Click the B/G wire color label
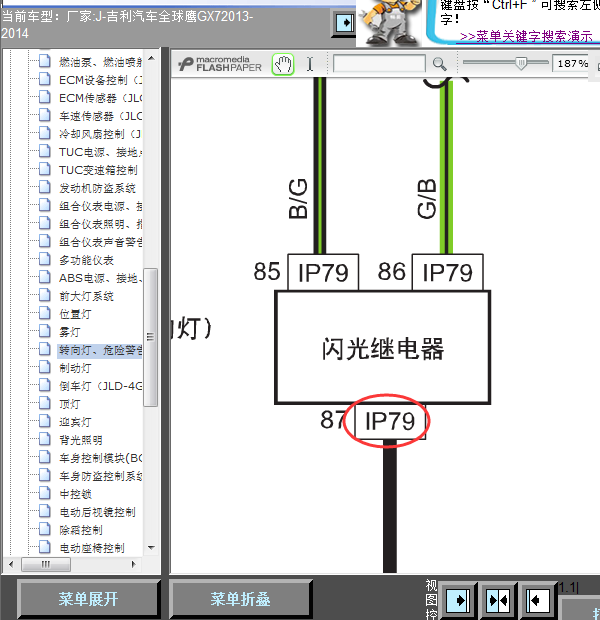Screen dimensions: 600x620 298,198
